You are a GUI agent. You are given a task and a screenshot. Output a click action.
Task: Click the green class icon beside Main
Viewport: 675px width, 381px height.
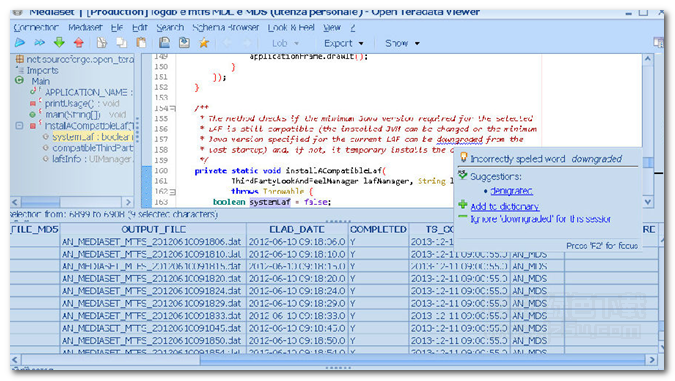point(19,80)
